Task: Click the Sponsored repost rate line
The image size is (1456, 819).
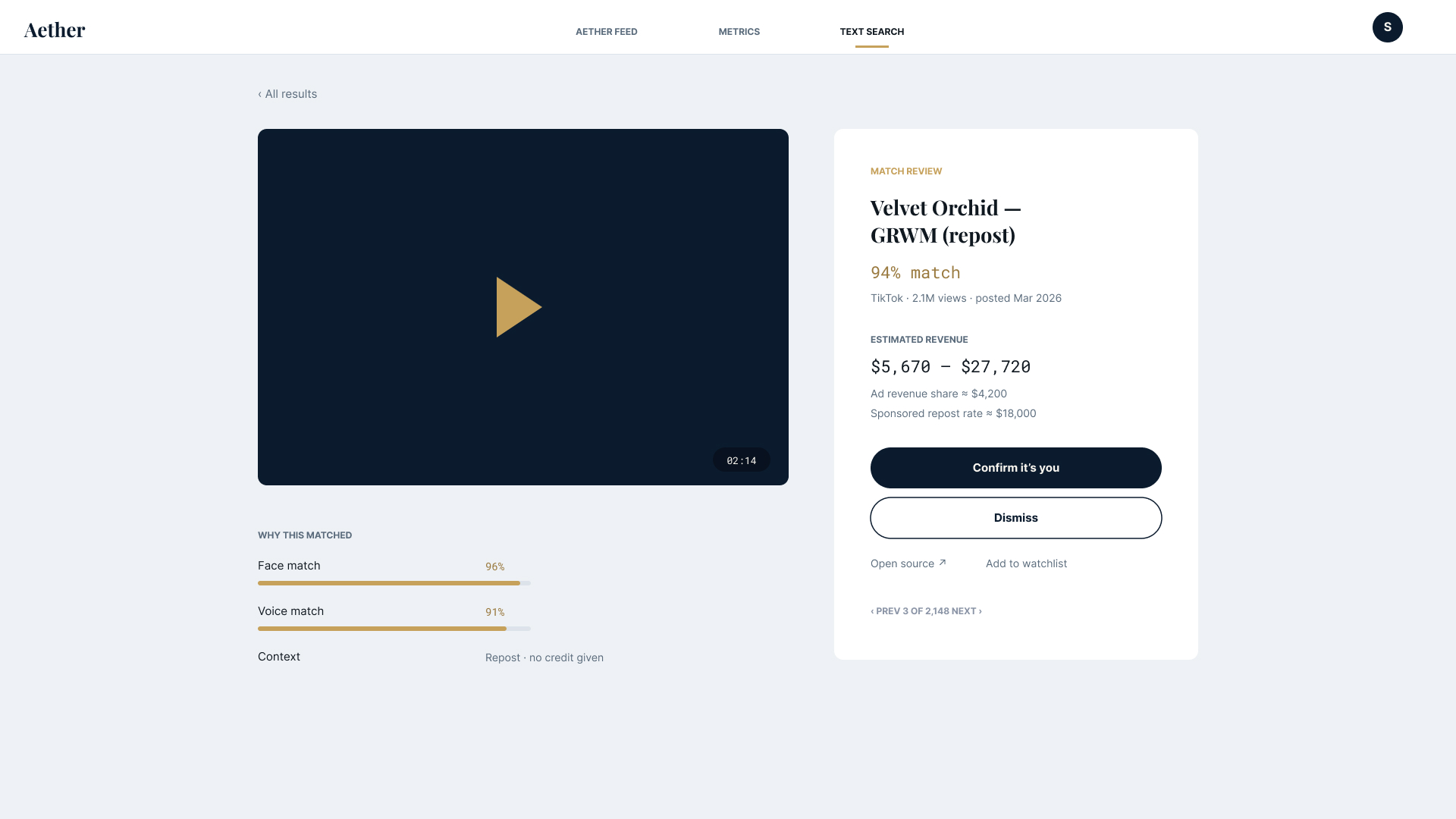Action: (x=953, y=413)
